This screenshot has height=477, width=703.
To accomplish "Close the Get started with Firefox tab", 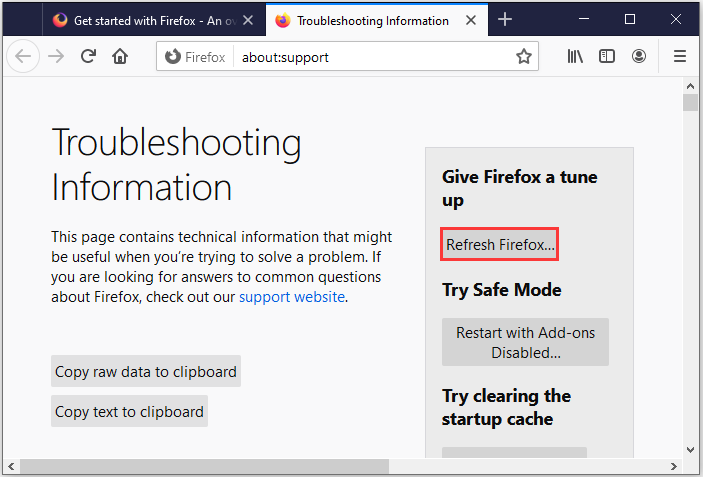I will click(248, 20).
